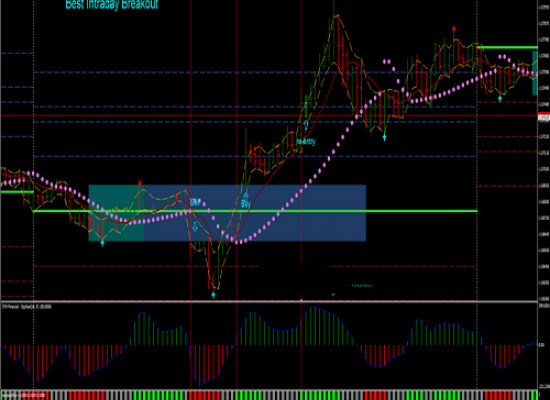
Task: Click the cyan up arrow below the mid-chart pullback low
Action: [x=384, y=138]
